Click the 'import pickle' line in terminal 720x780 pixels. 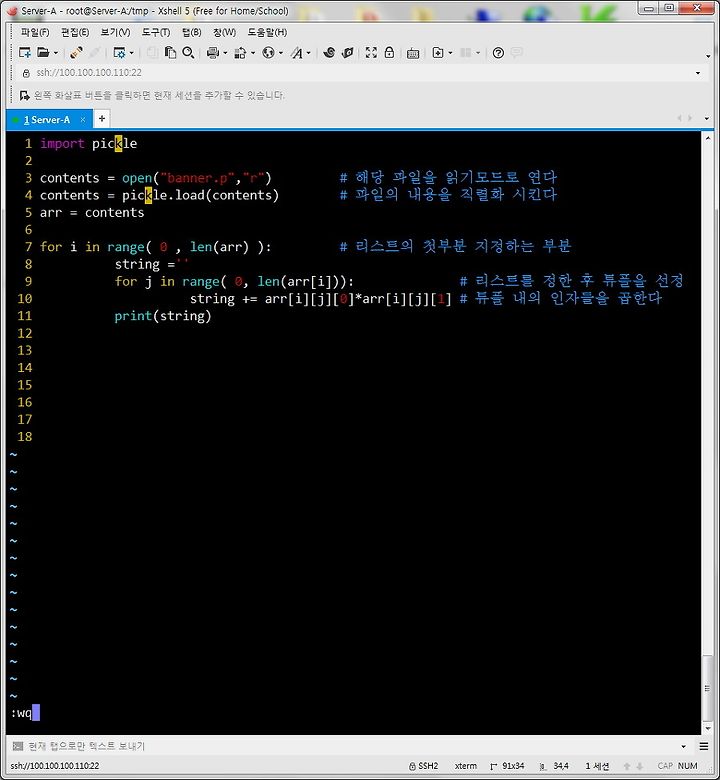click(89, 144)
